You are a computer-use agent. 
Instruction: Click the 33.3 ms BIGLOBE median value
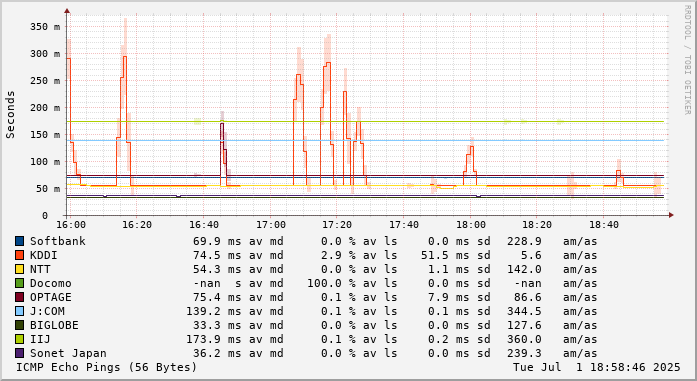[217, 325]
